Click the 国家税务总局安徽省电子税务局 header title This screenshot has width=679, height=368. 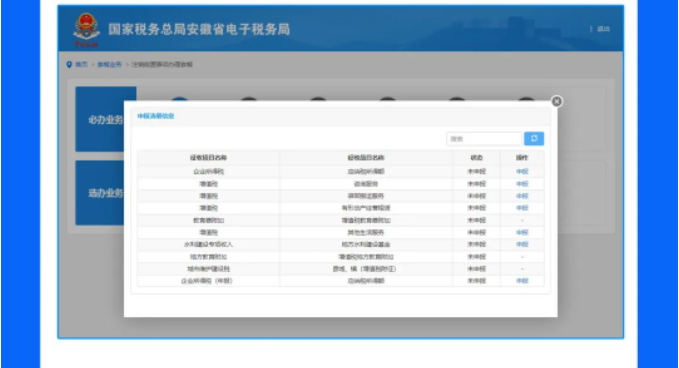(x=199, y=29)
